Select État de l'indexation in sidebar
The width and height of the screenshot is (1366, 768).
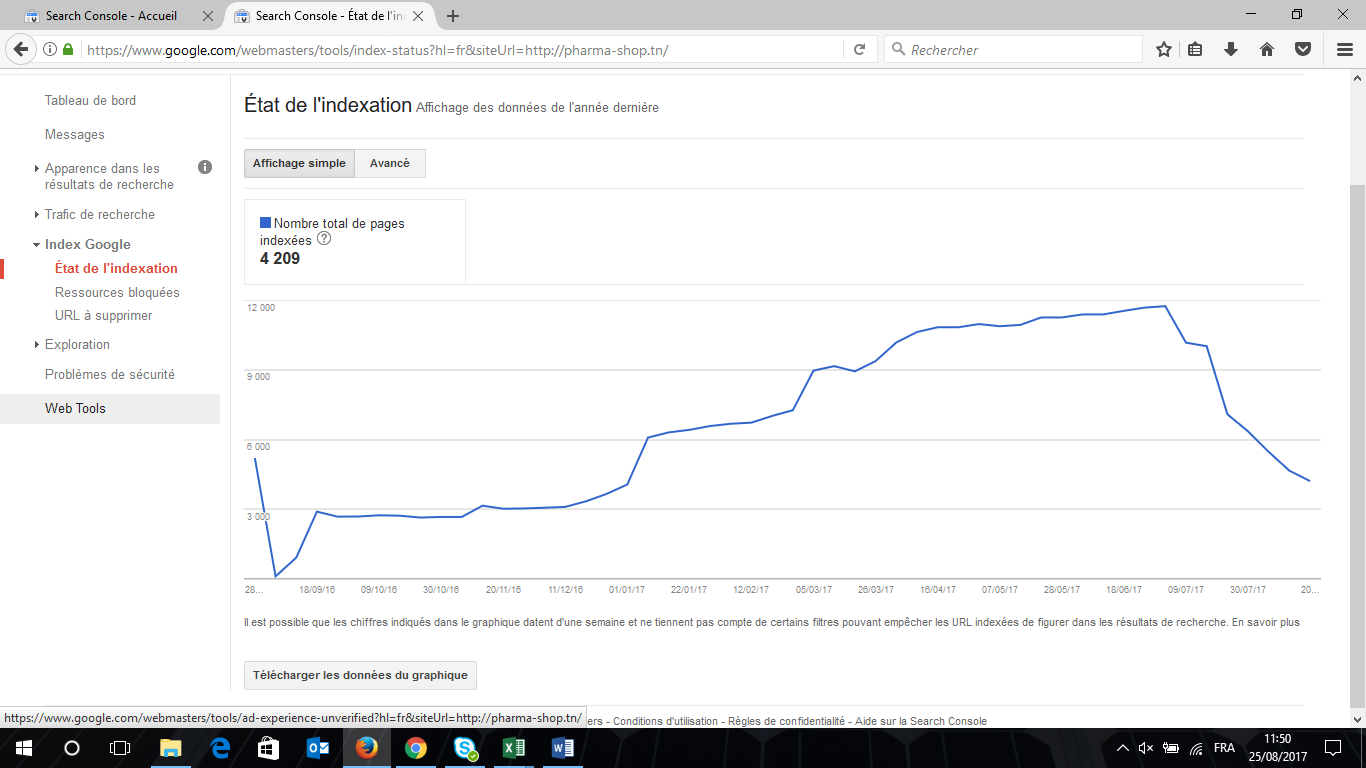[116, 268]
